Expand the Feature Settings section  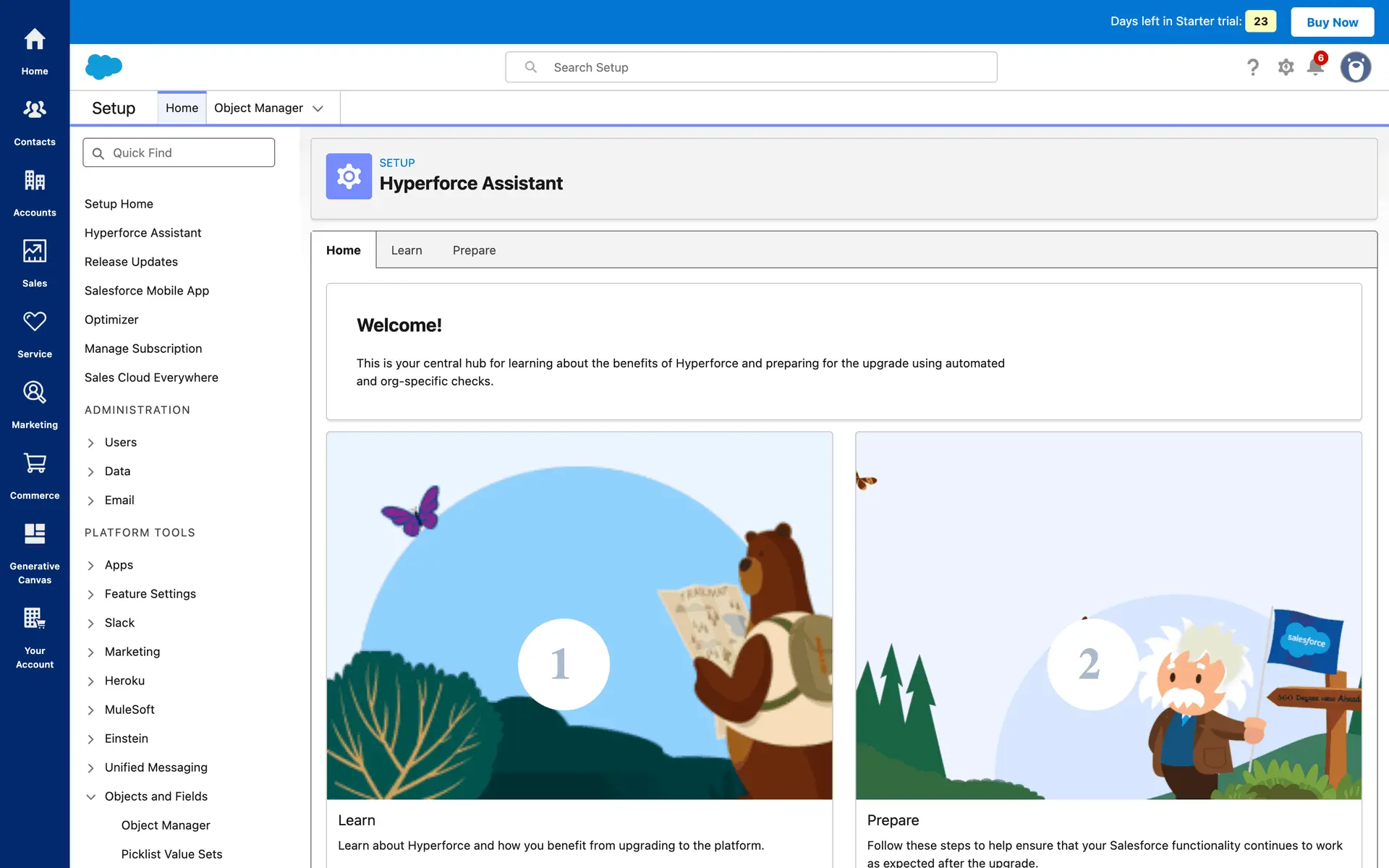click(x=91, y=595)
